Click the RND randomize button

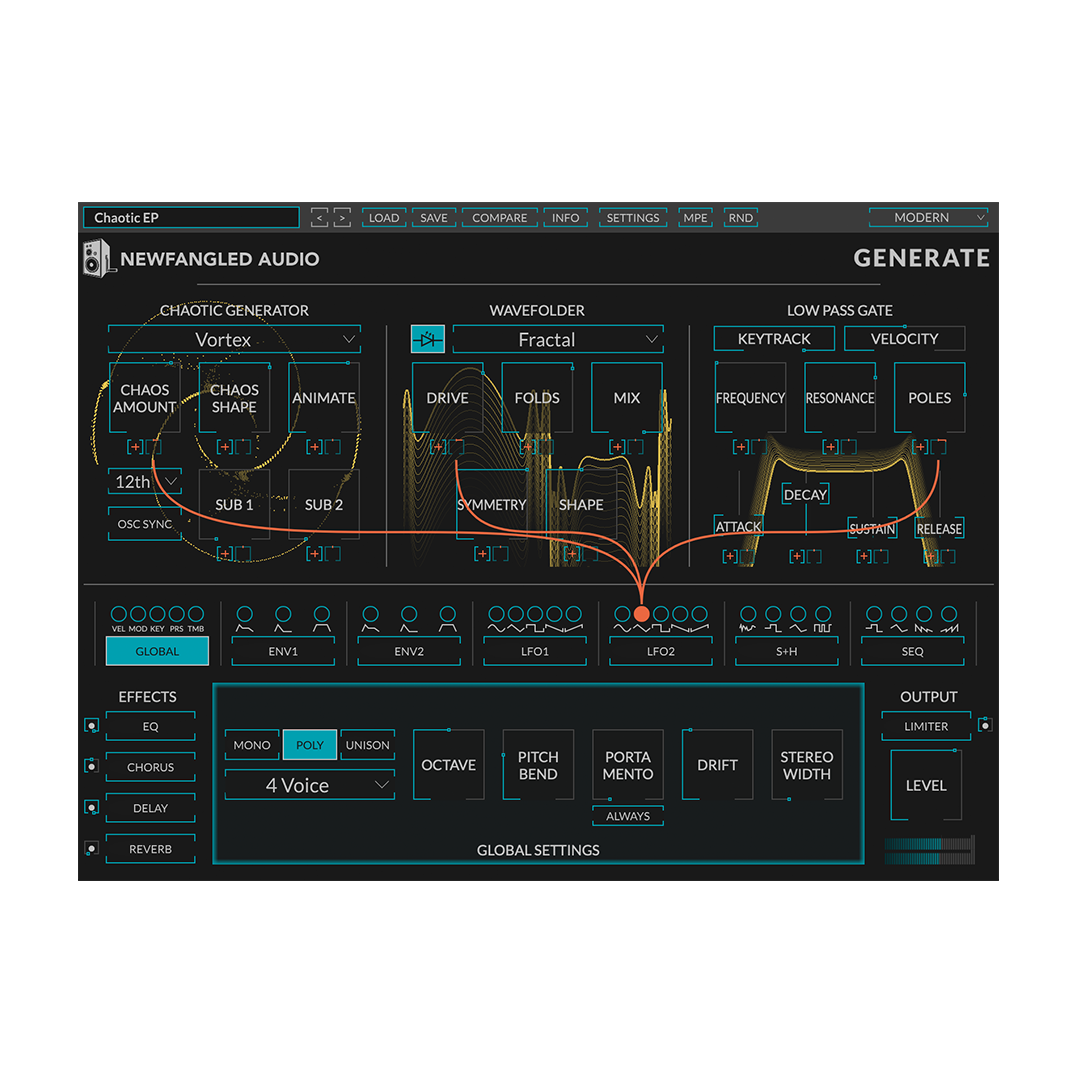click(x=740, y=218)
